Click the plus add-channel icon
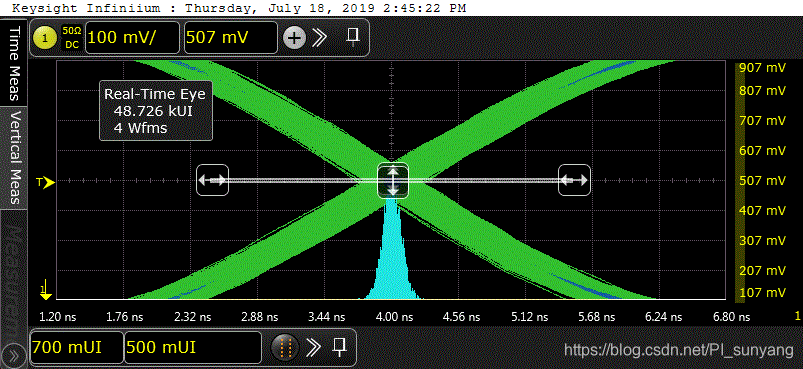This screenshot has height=369, width=803. pos(294,38)
